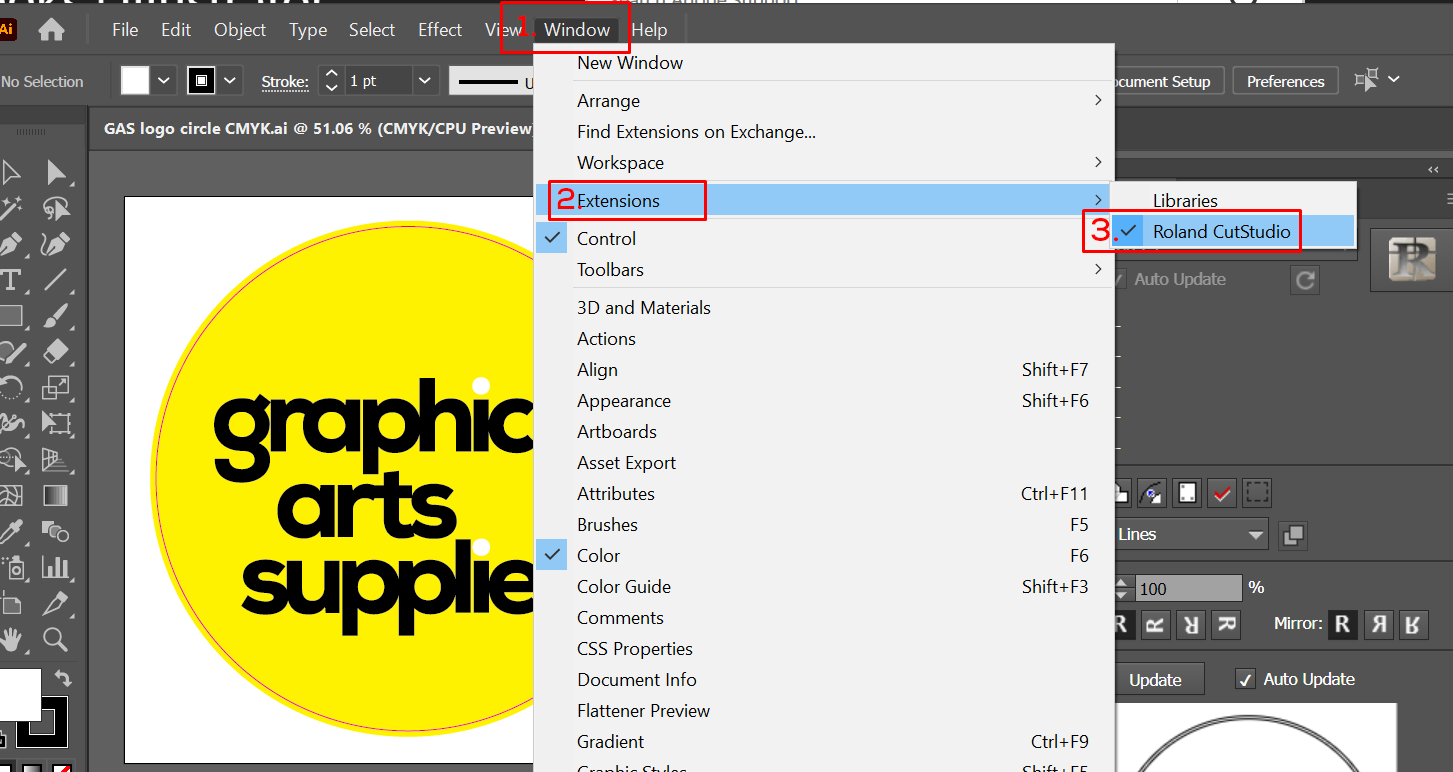1453x772 pixels.
Task: Enable the reversed R mirror option
Action: [x=1378, y=624]
